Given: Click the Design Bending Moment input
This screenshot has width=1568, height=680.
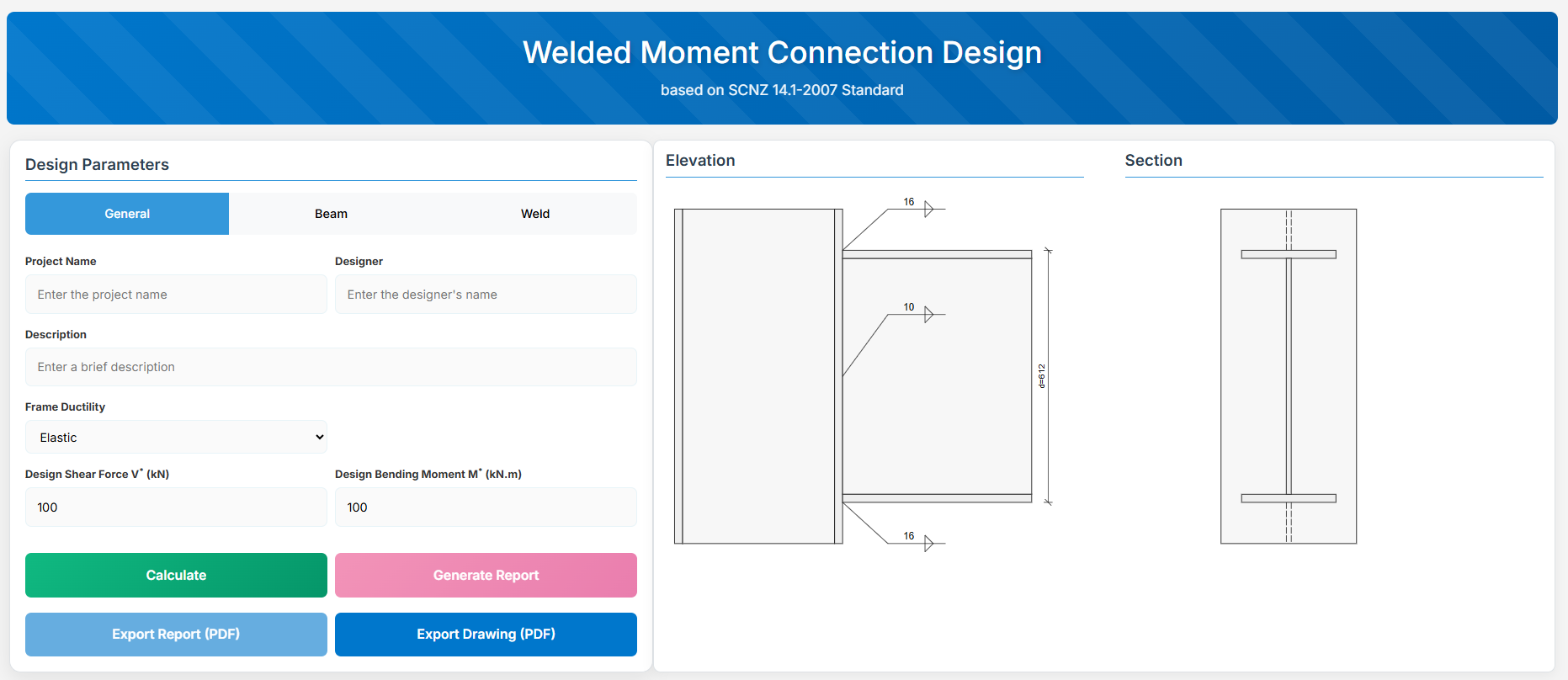Looking at the screenshot, I should (486, 507).
